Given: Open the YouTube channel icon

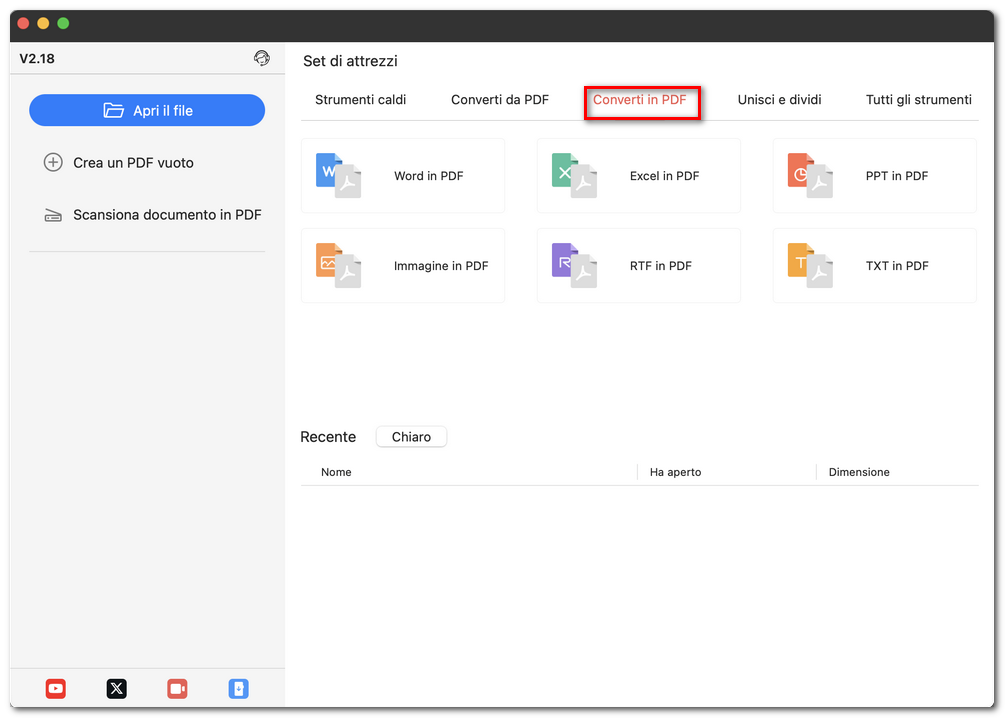Looking at the screenshot, I should click(x=55, y=688).
